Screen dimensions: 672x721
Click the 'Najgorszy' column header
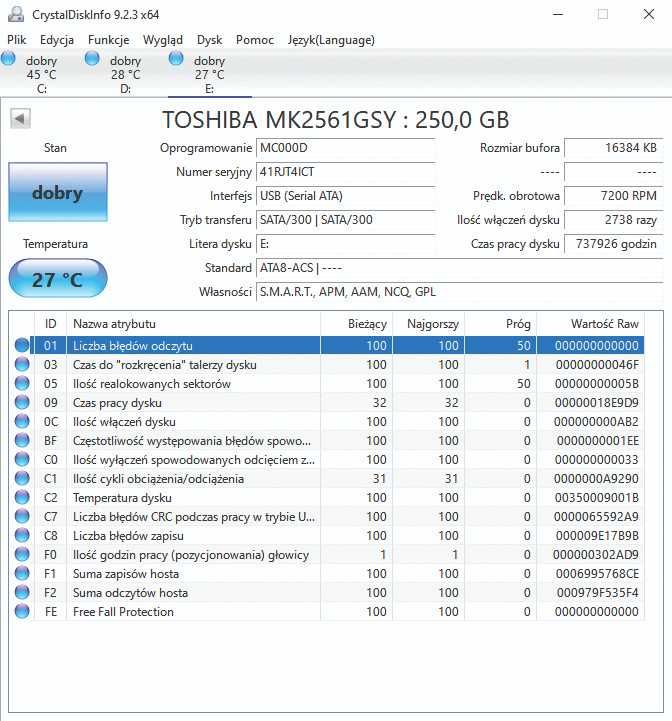coord(429,324)
